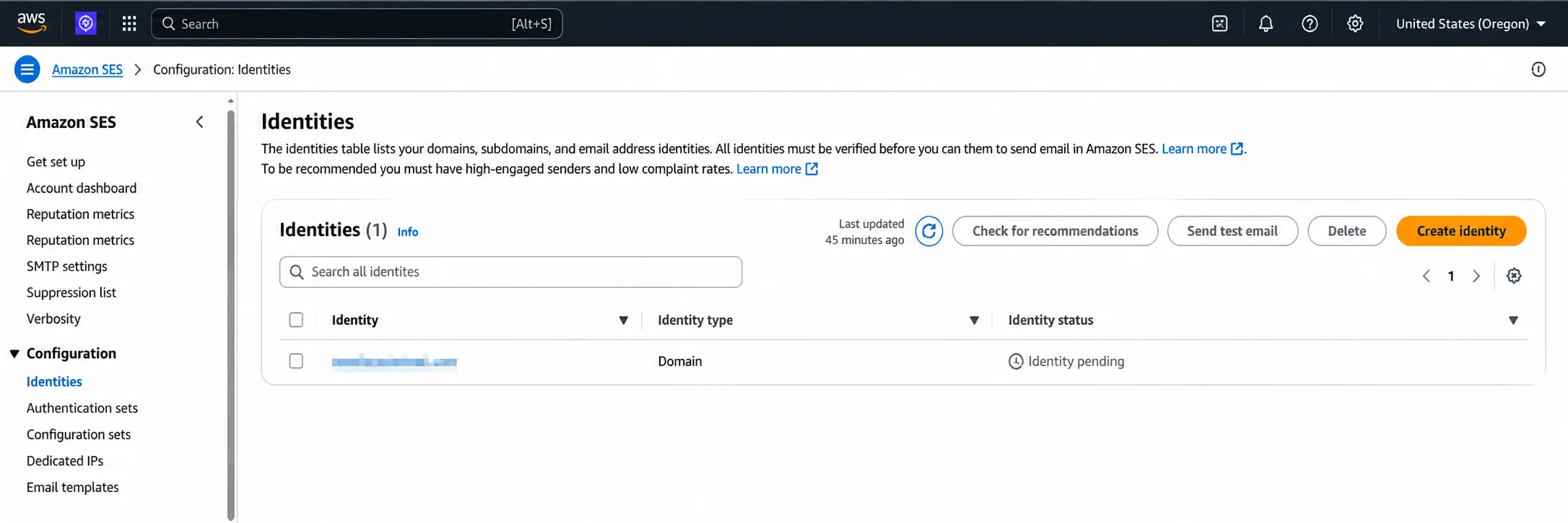Click the Last updated 45 minutes ago text
1568x523 pixels.
coord(865,232)
